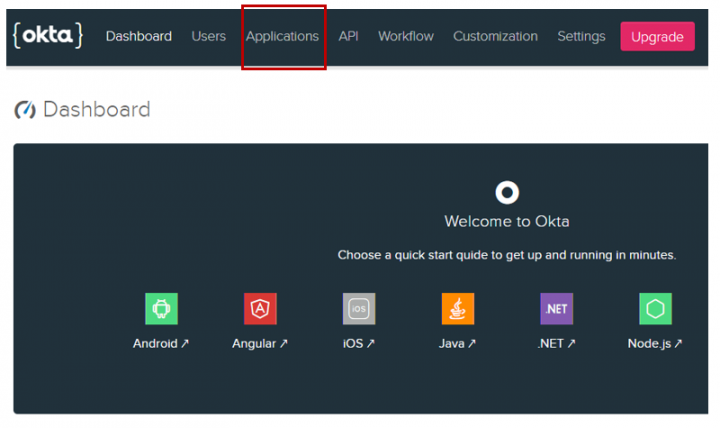Image resolution: width=720 pixels, height=428 pixels.
Task: Go to the Users menu
Action: coord(209,36)
